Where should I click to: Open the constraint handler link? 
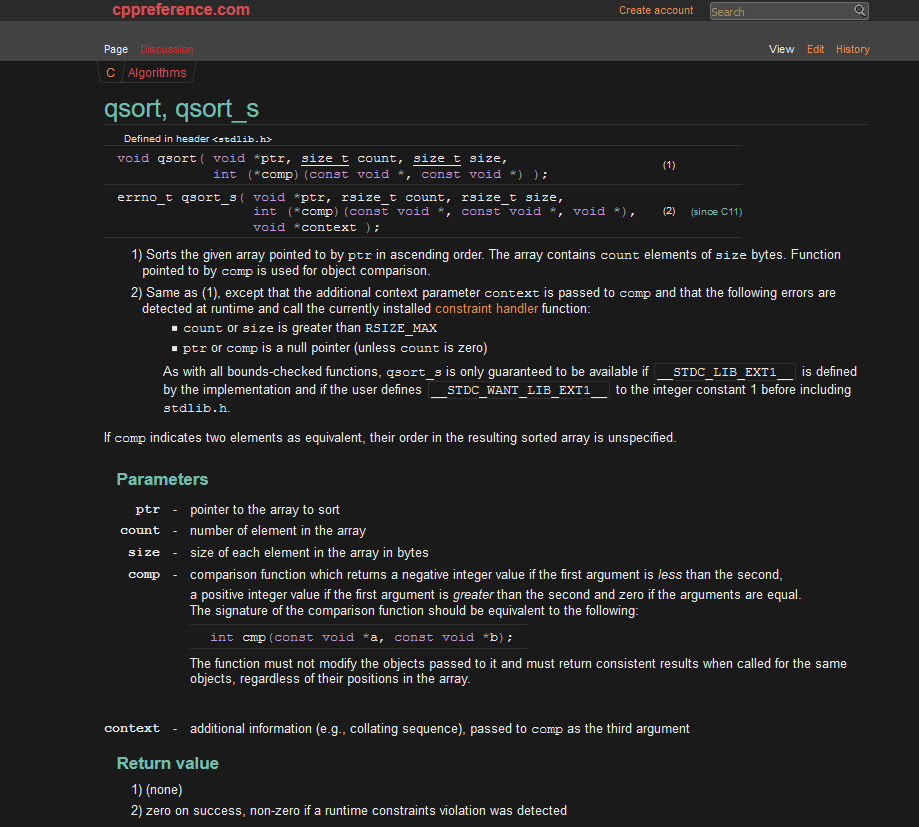click(x=486, y=308)
